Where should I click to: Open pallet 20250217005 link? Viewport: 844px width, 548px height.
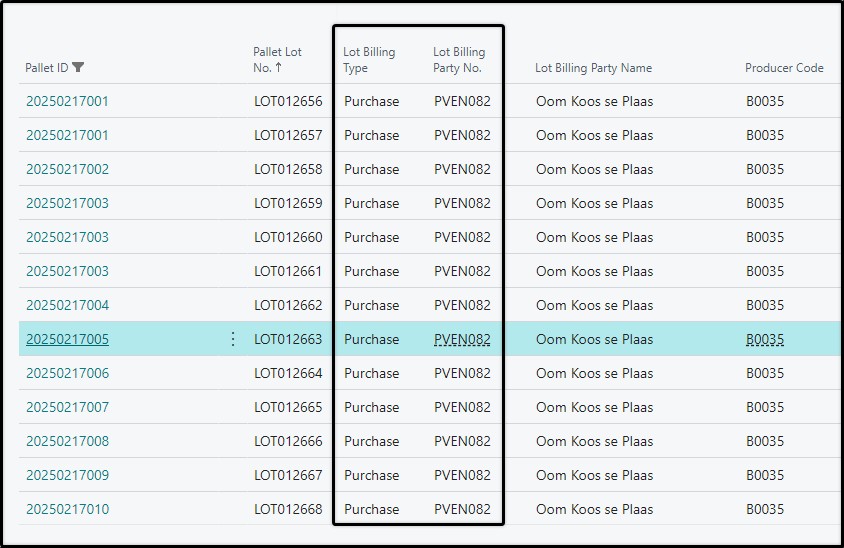67,339
